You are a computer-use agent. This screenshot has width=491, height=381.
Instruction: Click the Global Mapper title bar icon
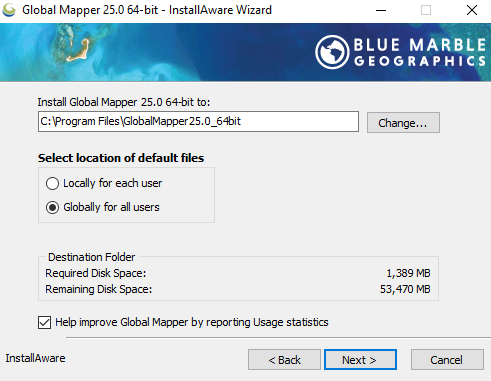click(9, 10)
